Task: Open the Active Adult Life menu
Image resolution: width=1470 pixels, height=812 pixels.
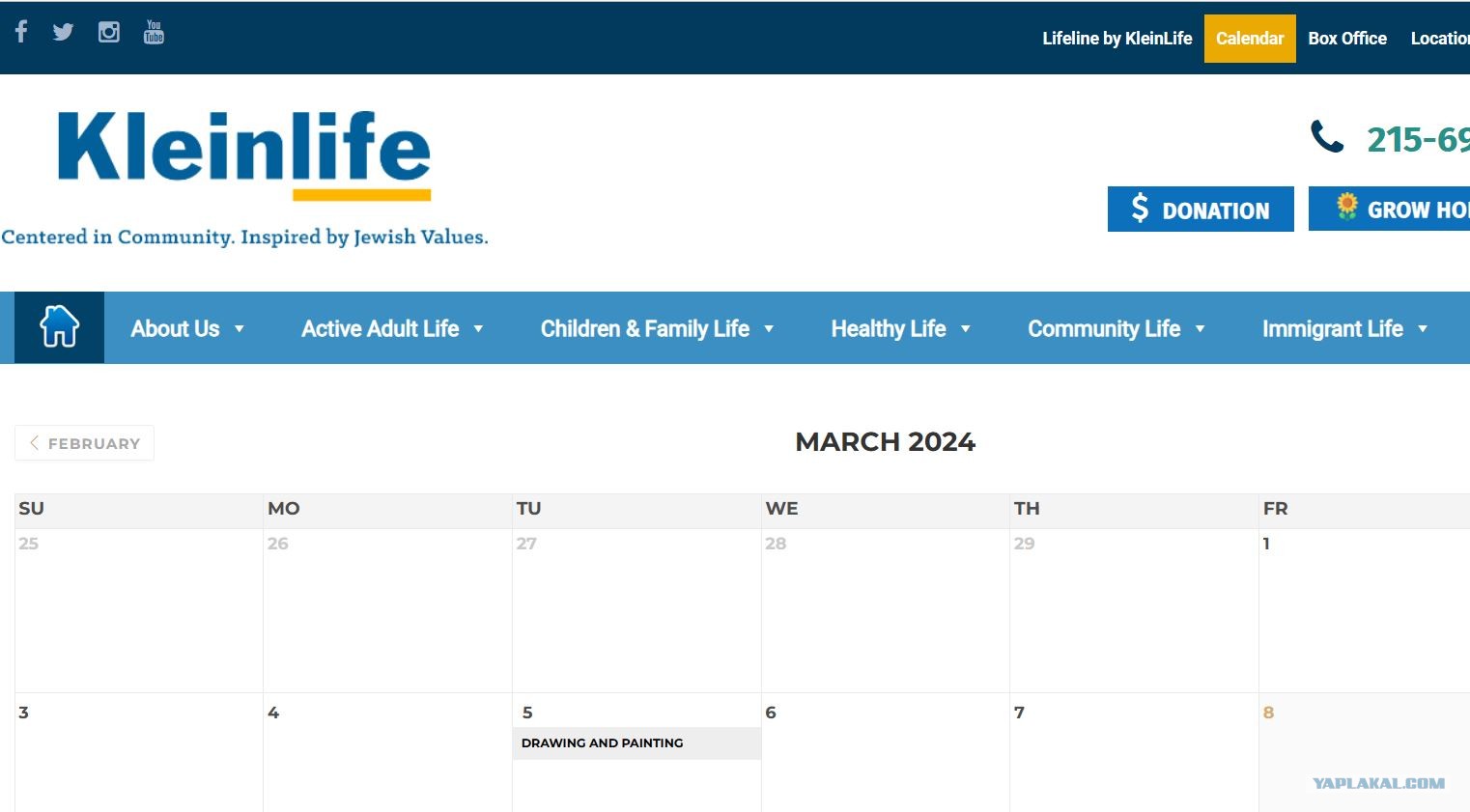Action: 381,329
